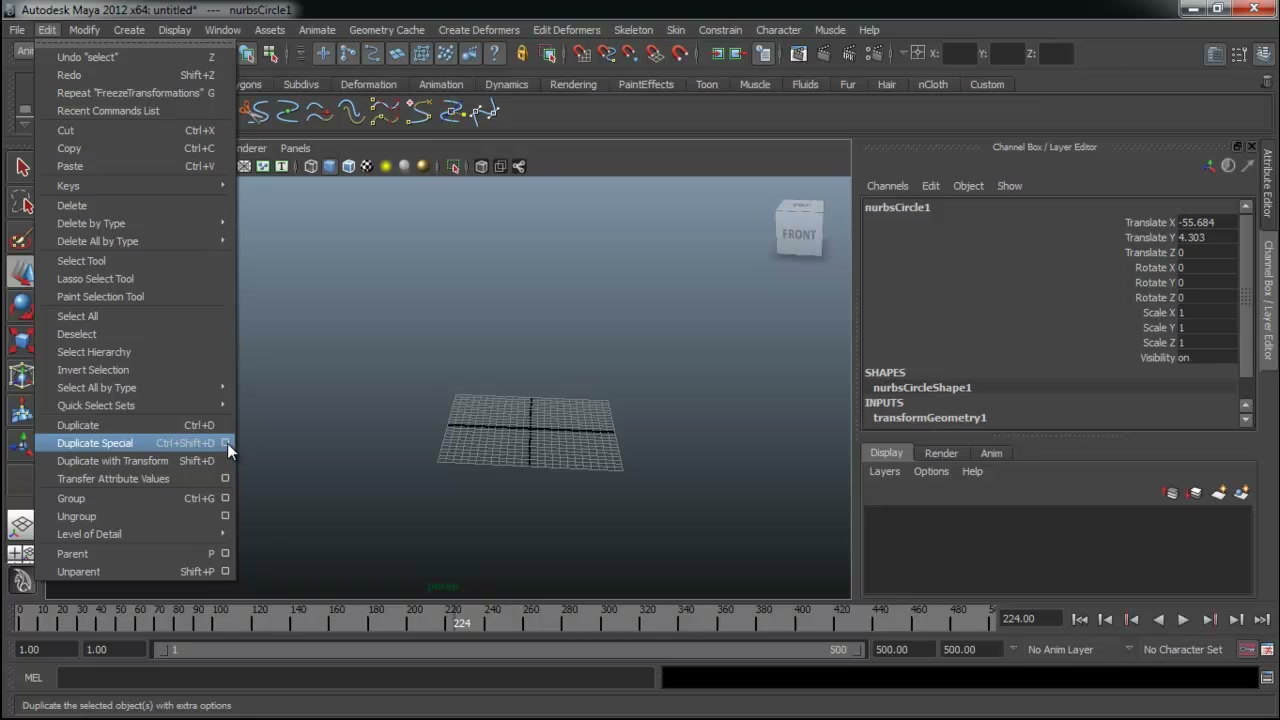Open Duplicate Special option box
This screenshot has height=720, width=1280.
pyautogui.click(x=225, y=443)
